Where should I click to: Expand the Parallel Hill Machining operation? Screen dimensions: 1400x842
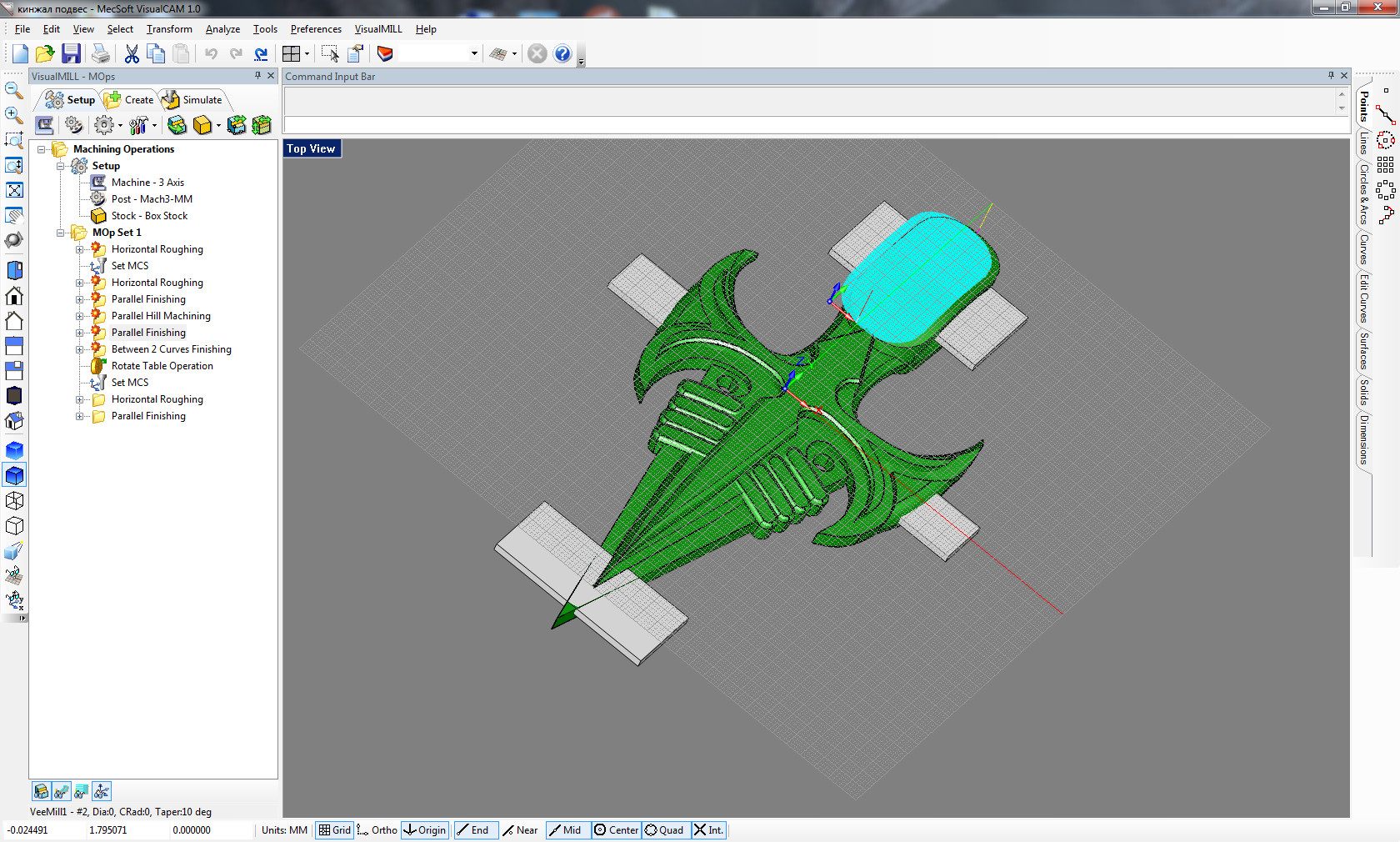pos(80,316)
